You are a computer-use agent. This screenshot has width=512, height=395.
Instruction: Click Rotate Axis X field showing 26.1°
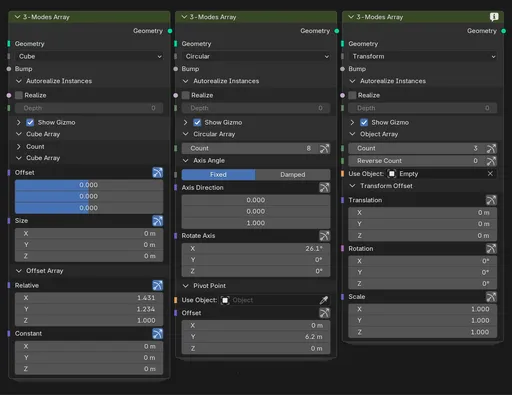(256, 248)
